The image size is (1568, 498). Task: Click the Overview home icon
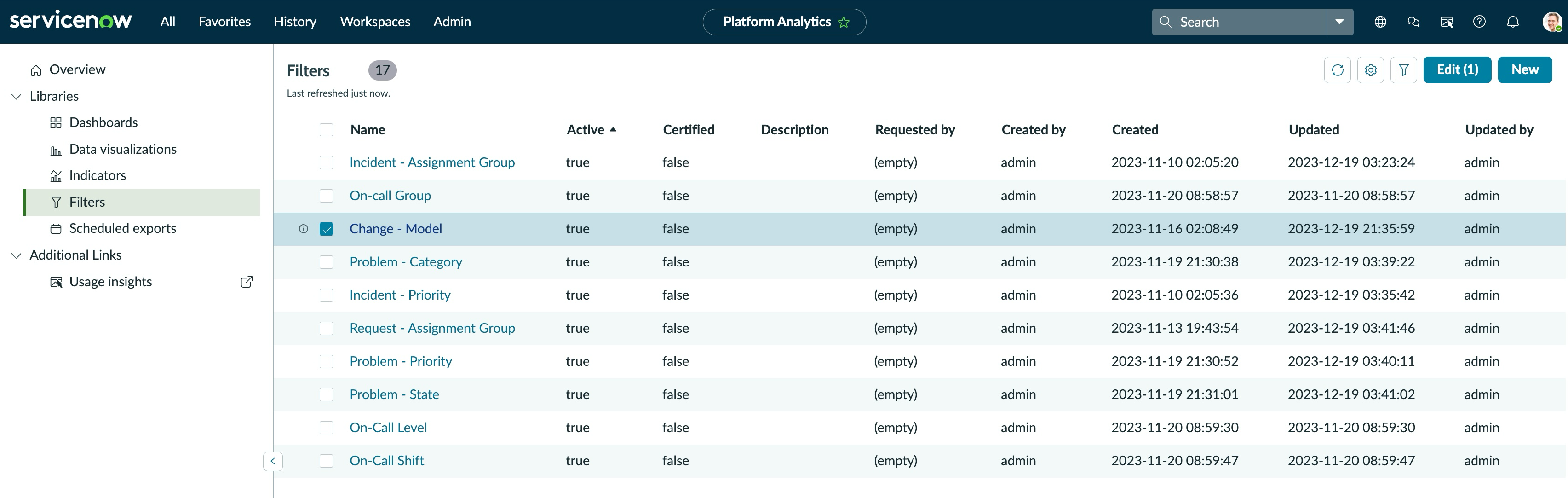point(36,70)
